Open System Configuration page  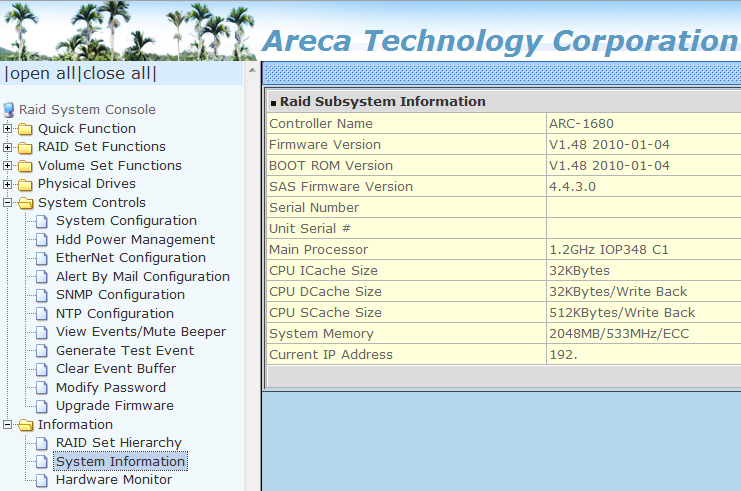[x=126, y=221]
